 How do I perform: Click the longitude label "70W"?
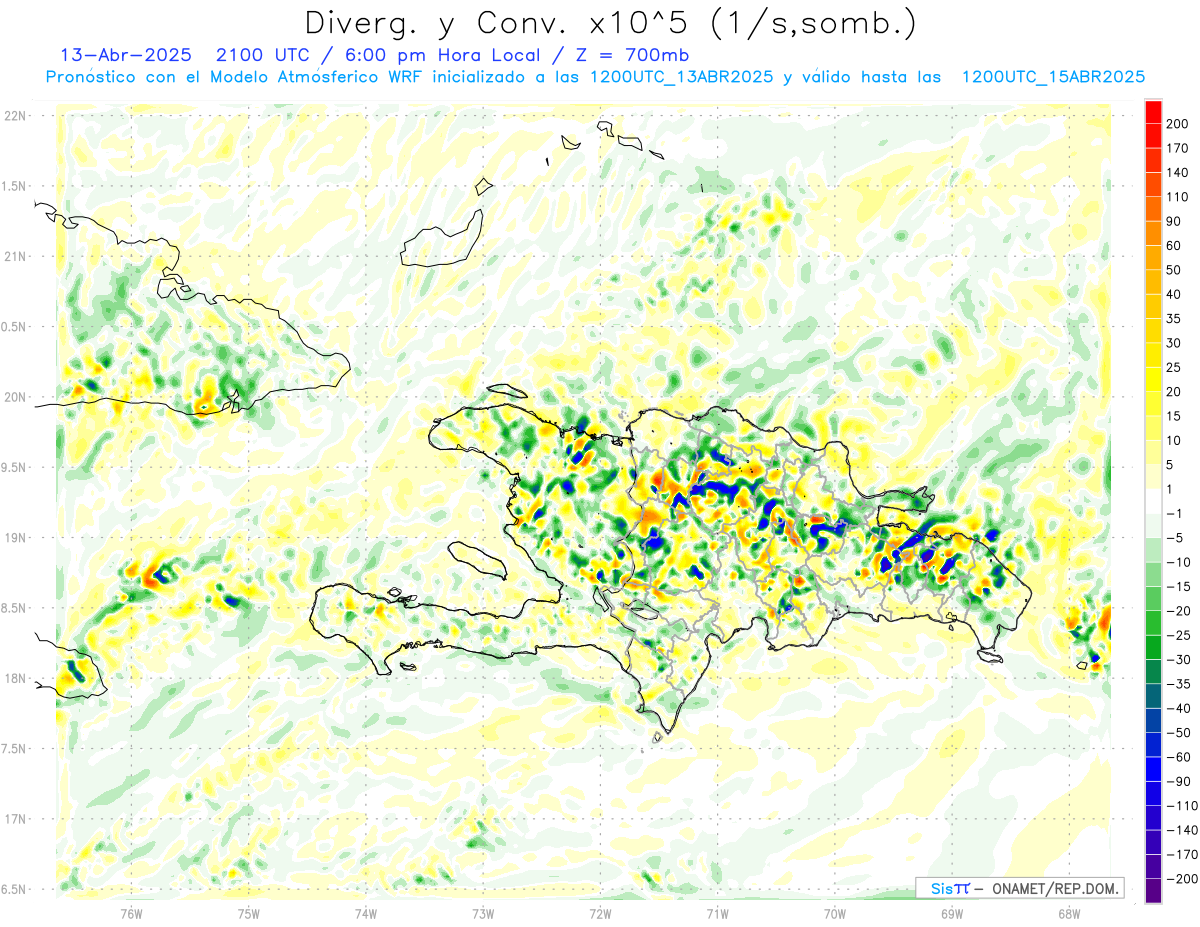click(x=835, y=913)
